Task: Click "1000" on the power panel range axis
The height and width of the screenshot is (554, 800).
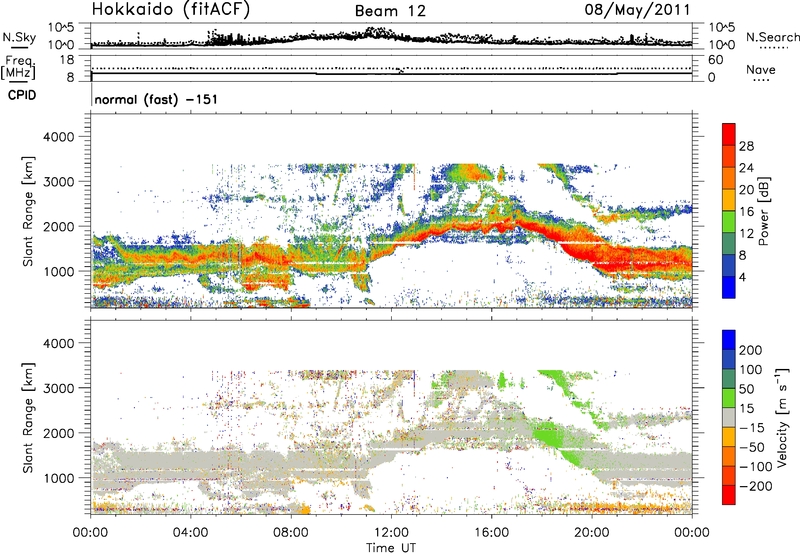Action: click(58, 271)
